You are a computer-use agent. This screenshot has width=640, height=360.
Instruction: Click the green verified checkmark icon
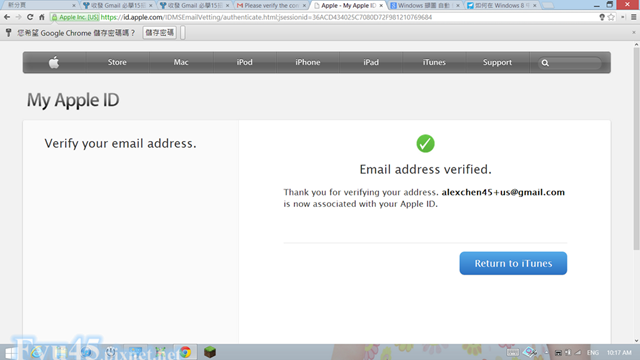pos(425,144)
